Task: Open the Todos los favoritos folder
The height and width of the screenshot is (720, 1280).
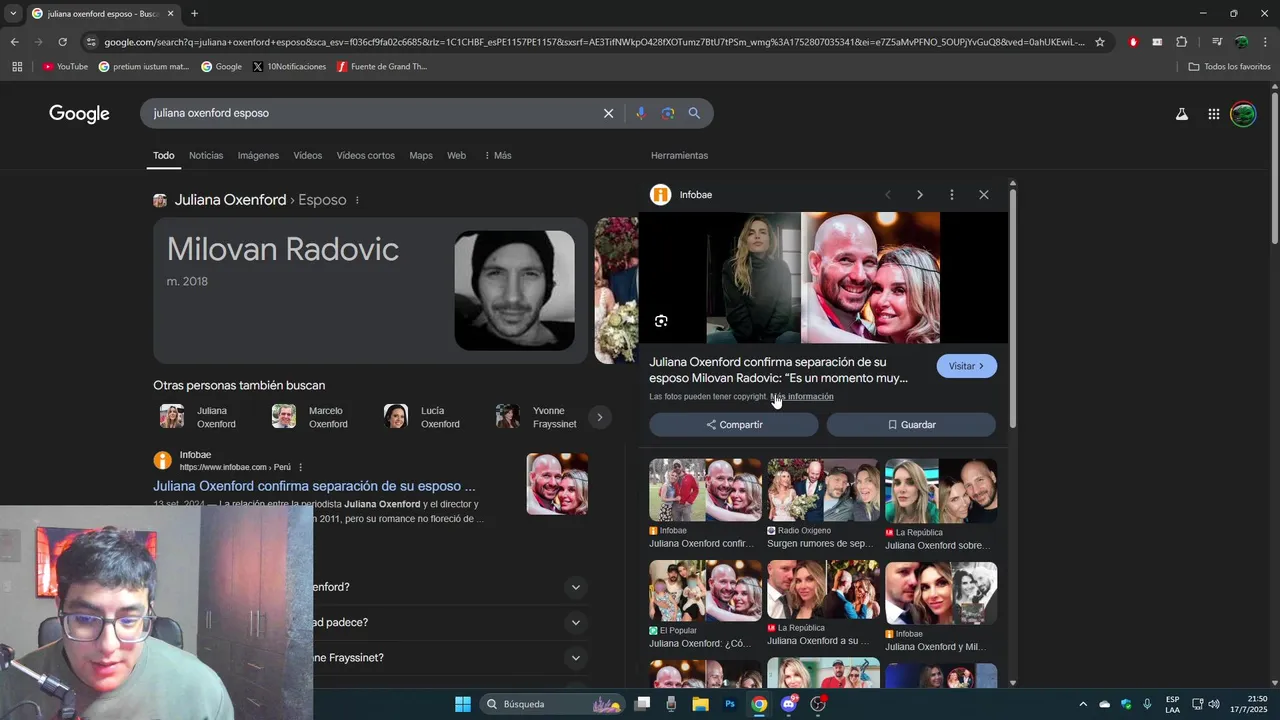Action: pos(1229,67)
